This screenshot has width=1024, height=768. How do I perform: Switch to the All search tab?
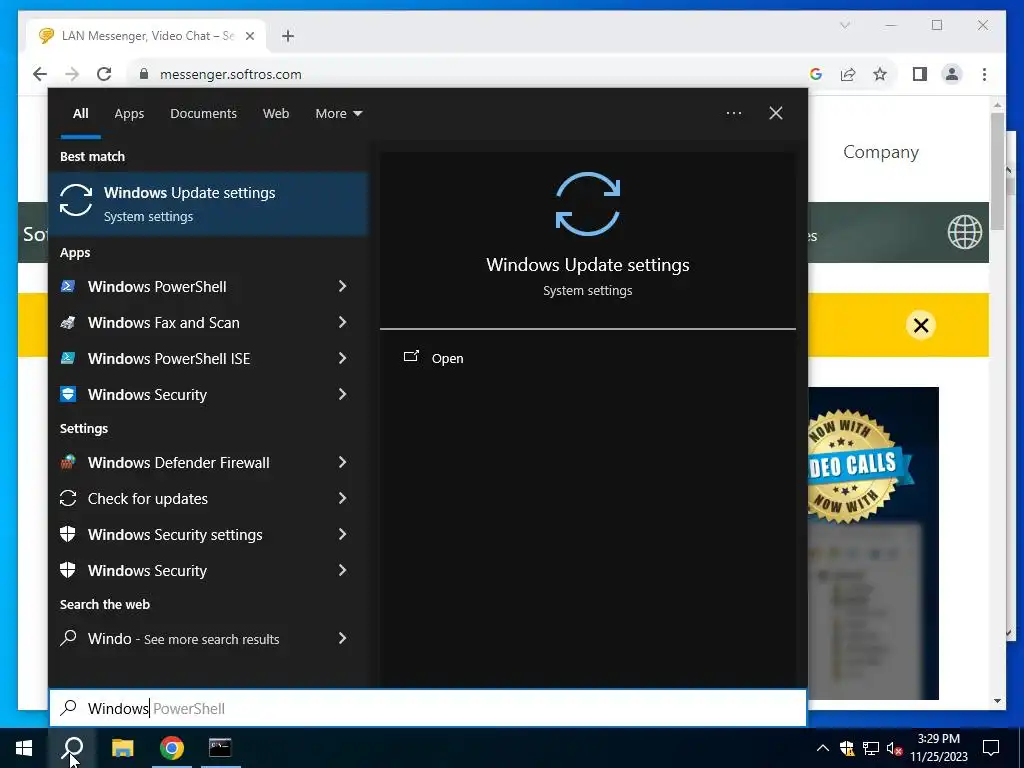coord(80,114)
